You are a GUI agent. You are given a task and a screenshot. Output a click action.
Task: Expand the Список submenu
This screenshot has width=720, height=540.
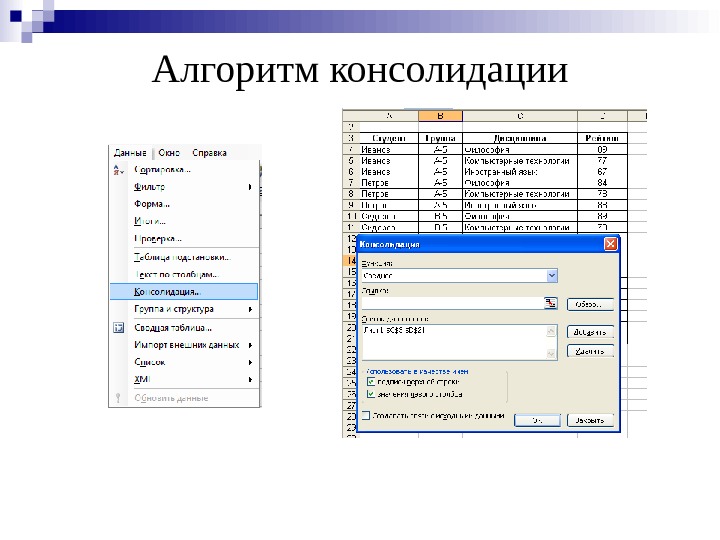pyautogui.click(x=185, y=362)
